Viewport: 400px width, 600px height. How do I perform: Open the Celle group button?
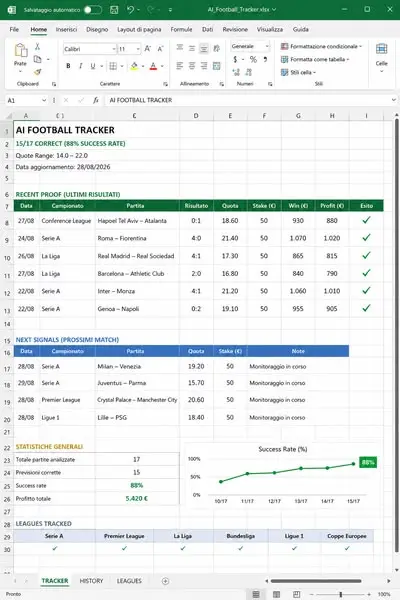381,57
